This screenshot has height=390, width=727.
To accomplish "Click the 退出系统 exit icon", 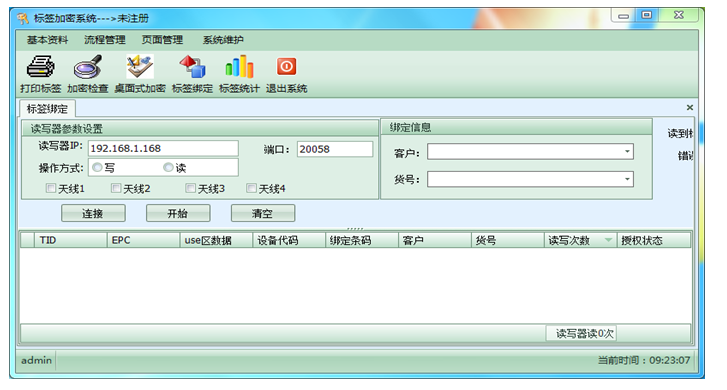I will click(x=286, y=74).
